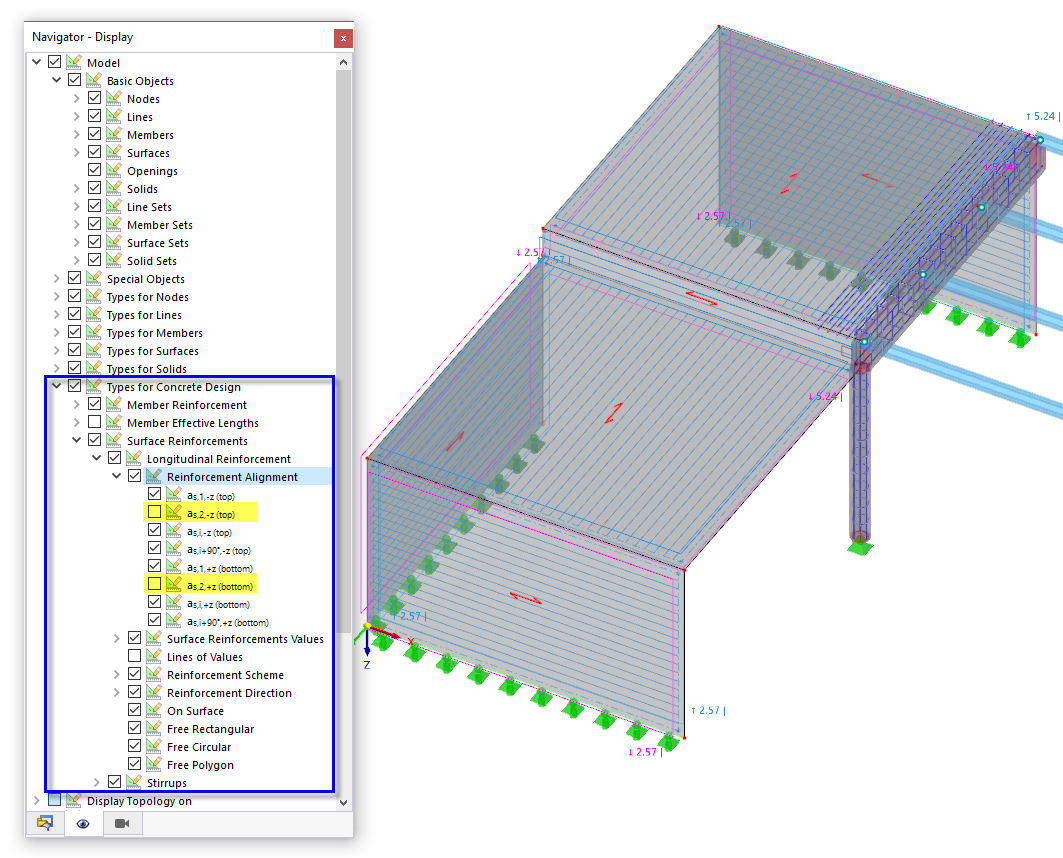Click the Openings display icon

pyautogui.click(x=114, y=170)
